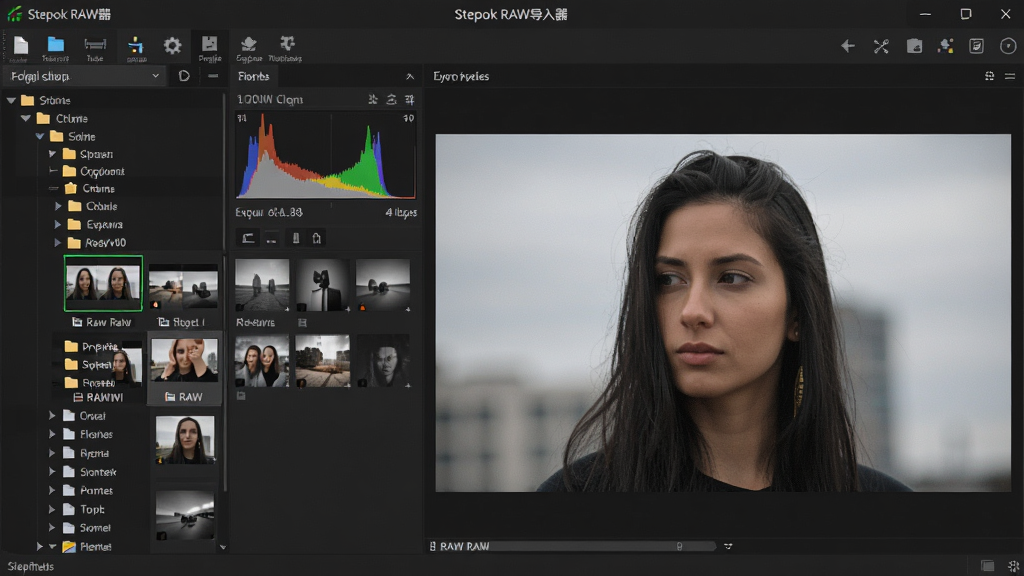
Task: Select the Spaan folder
Action: [x=96, y=154]
